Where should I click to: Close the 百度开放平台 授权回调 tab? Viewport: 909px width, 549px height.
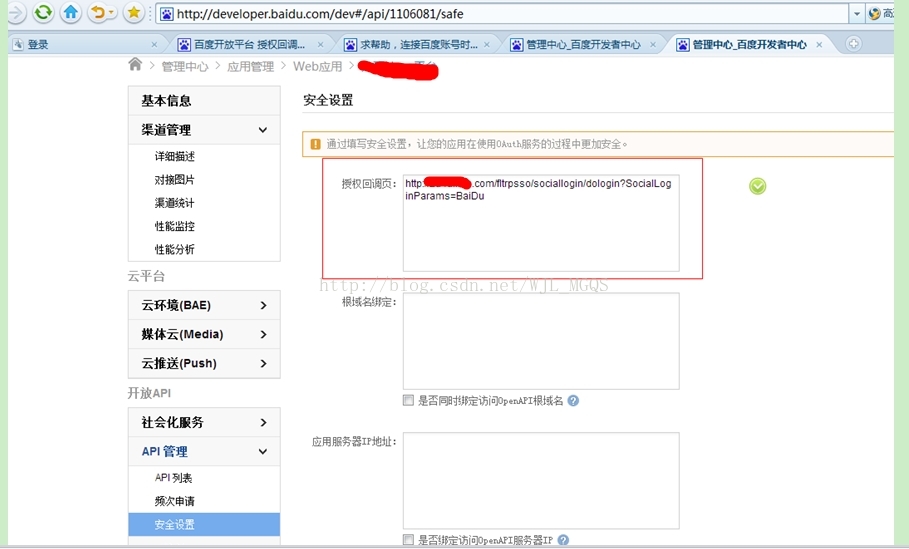tap(320, 45)
